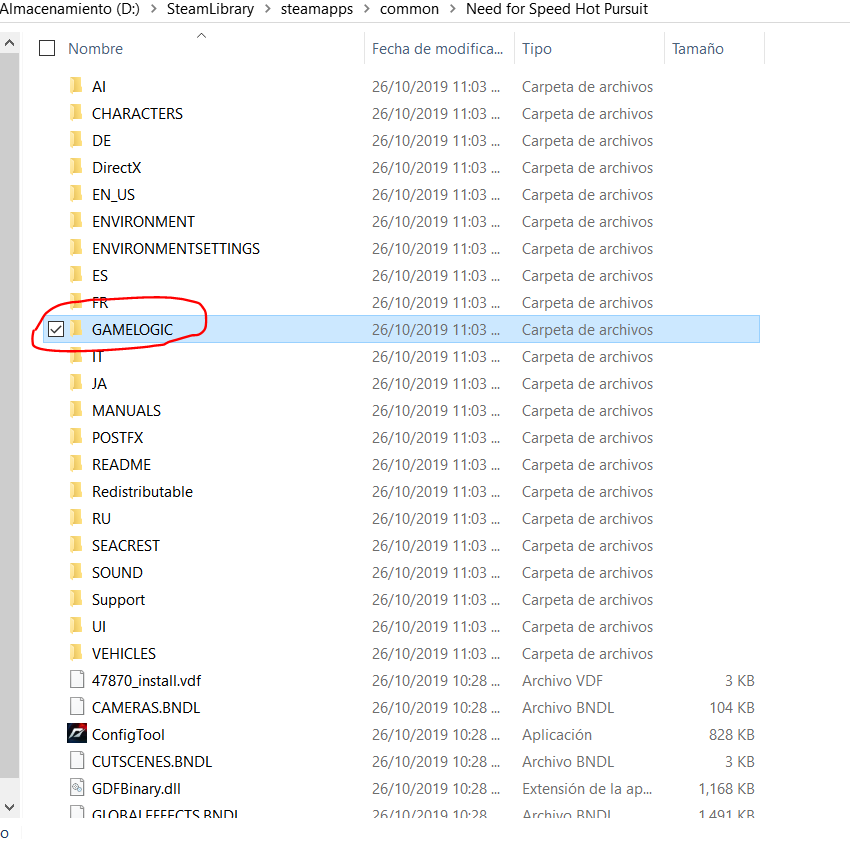Click the ENVIRONMENTSETTINGS folder icon
The width and height of the screenshot is (850, 844).
coord(76,248)
